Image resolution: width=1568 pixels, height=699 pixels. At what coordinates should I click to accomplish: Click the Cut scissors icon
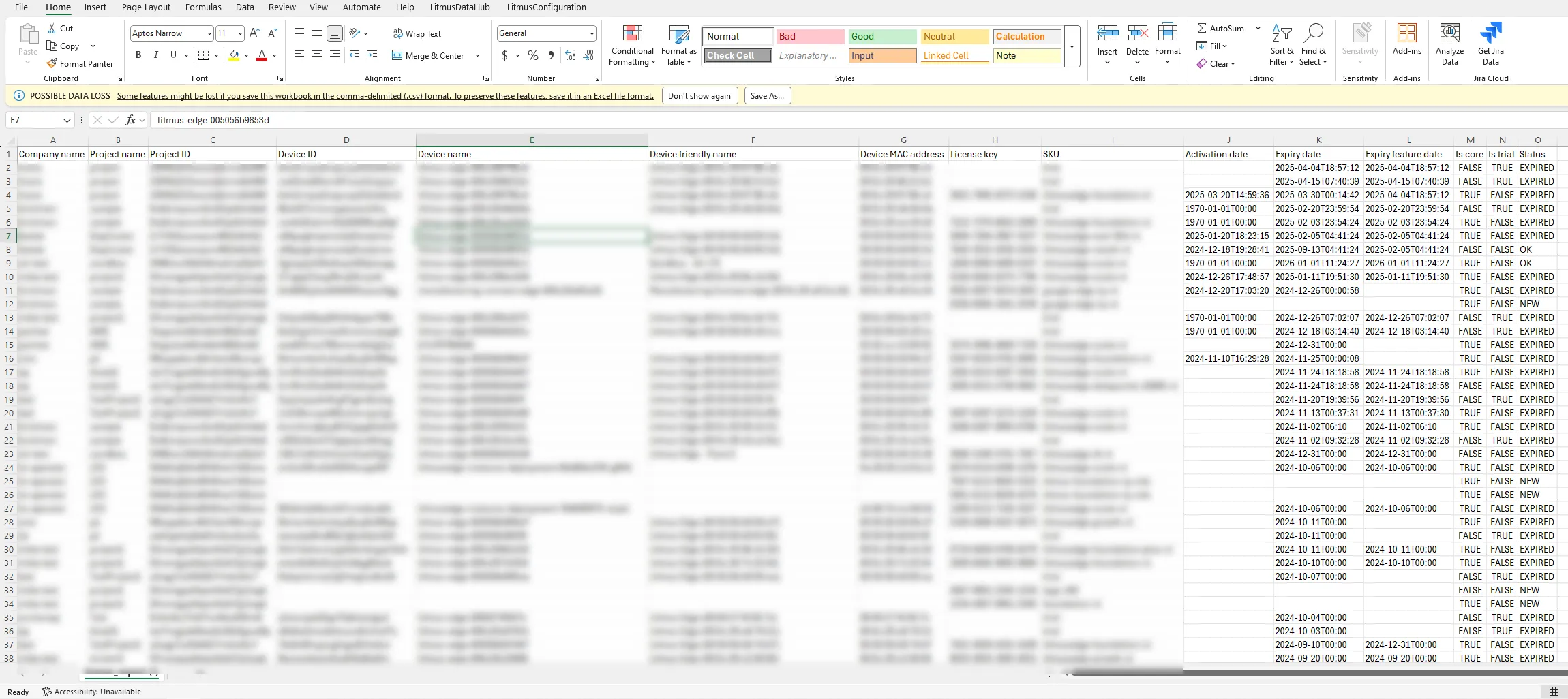52,28
